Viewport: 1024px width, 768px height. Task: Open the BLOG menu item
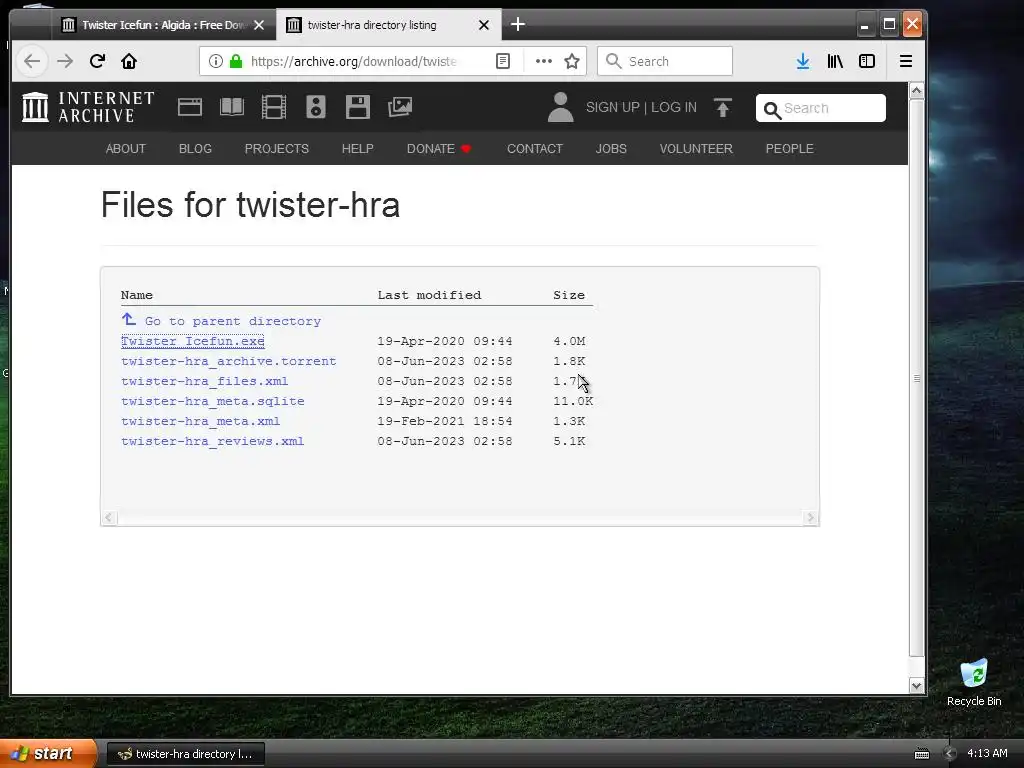tap(195, 149)
